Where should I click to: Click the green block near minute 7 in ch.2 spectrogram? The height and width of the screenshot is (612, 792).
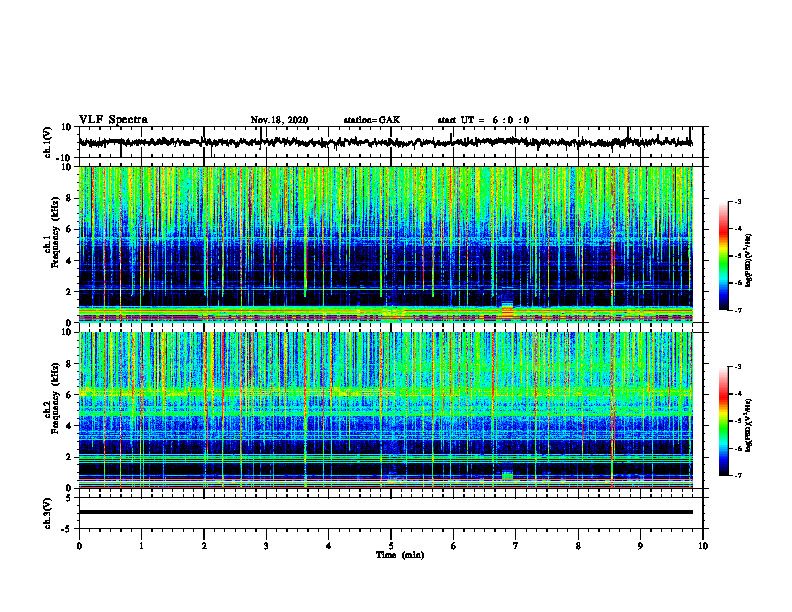click(x=507, y=475)
